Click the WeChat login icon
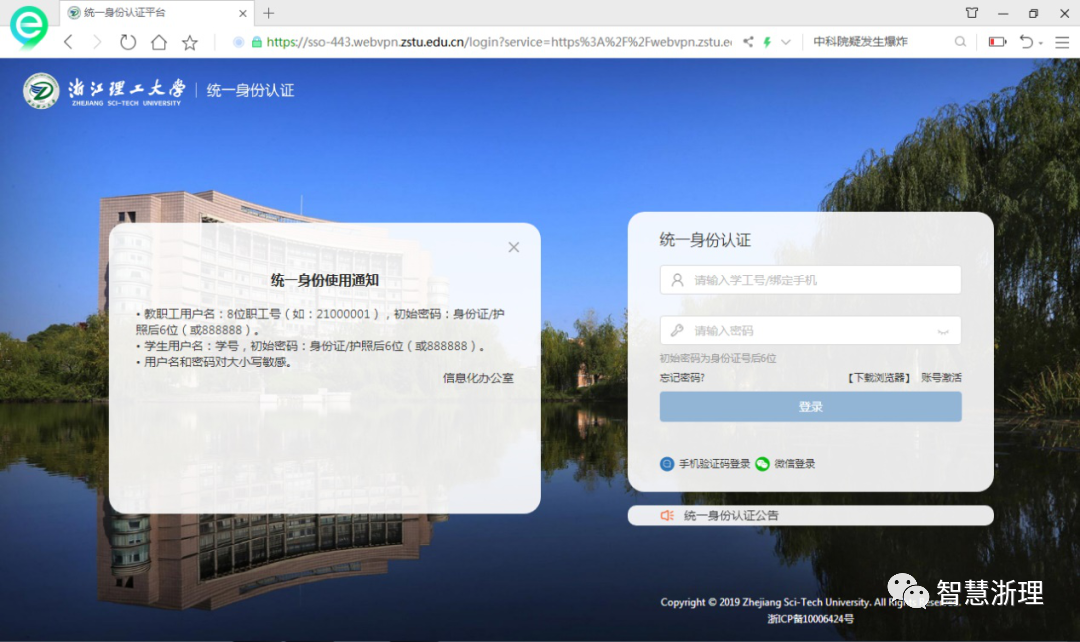 (763, 464)
